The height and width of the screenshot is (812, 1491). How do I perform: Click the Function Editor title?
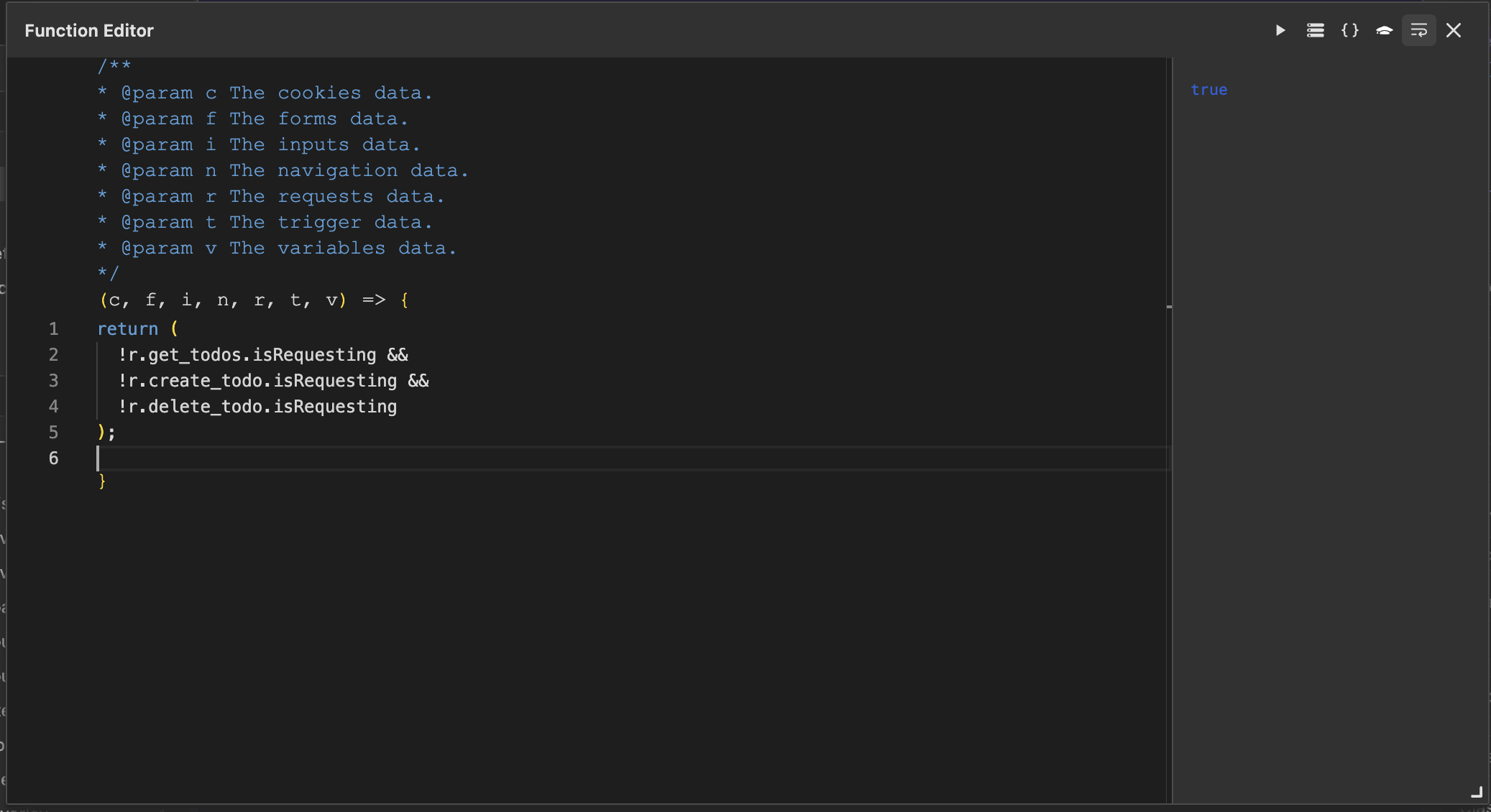pos(89,30)
